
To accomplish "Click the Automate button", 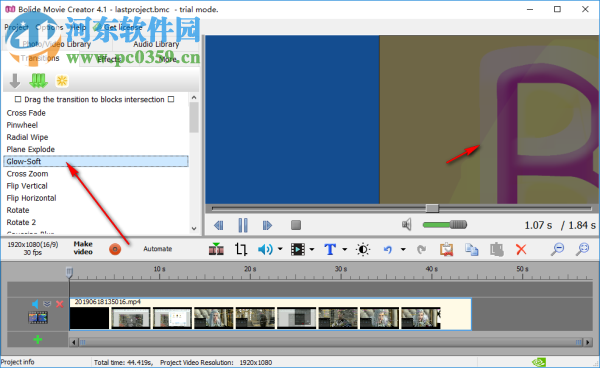I will coord(158,249).
